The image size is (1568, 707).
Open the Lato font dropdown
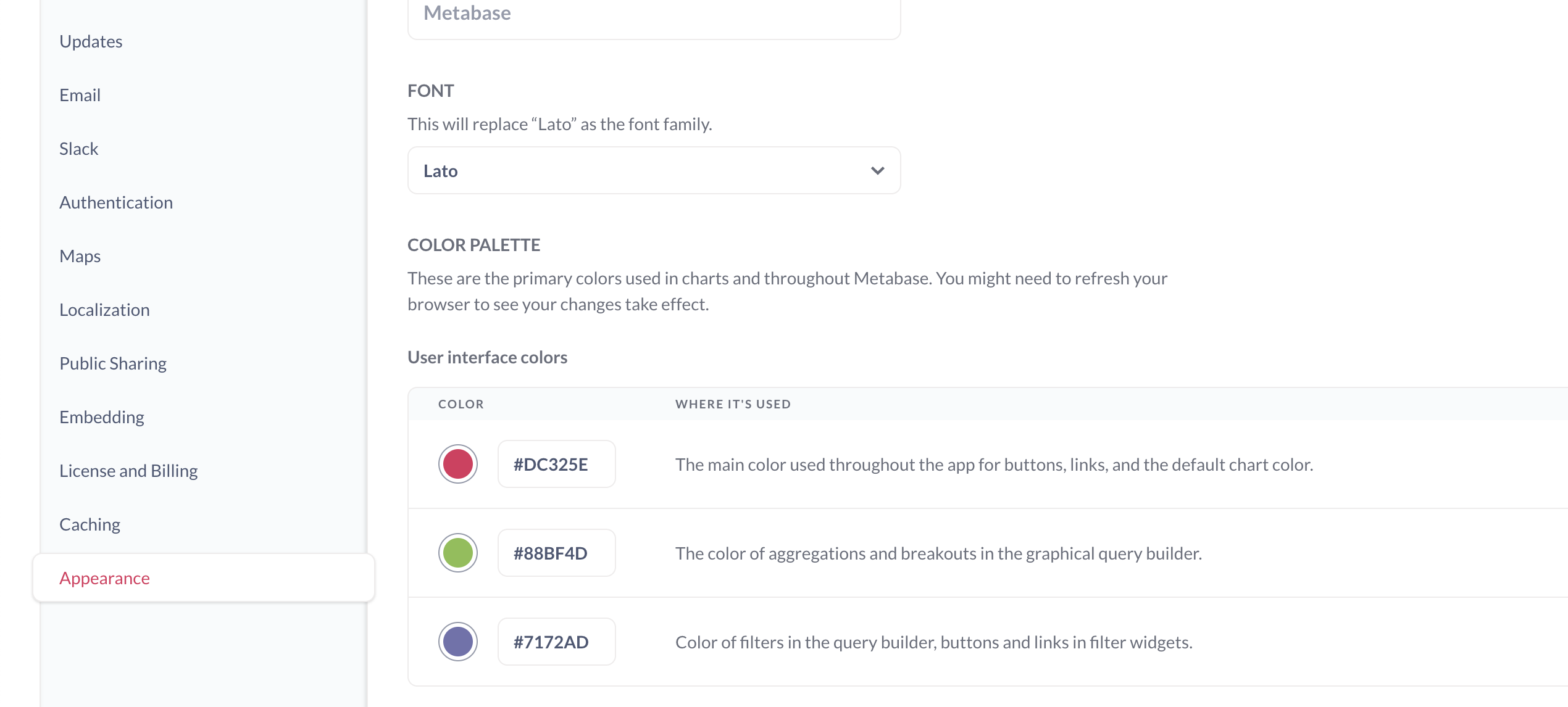tap(654, 170)
